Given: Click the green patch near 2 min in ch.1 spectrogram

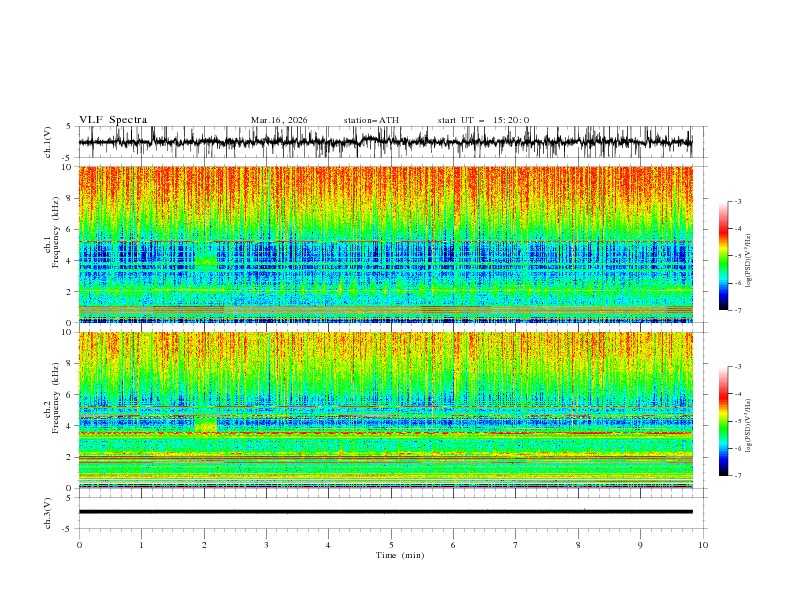Looking at the screenshot, I should tap(205, 259).
